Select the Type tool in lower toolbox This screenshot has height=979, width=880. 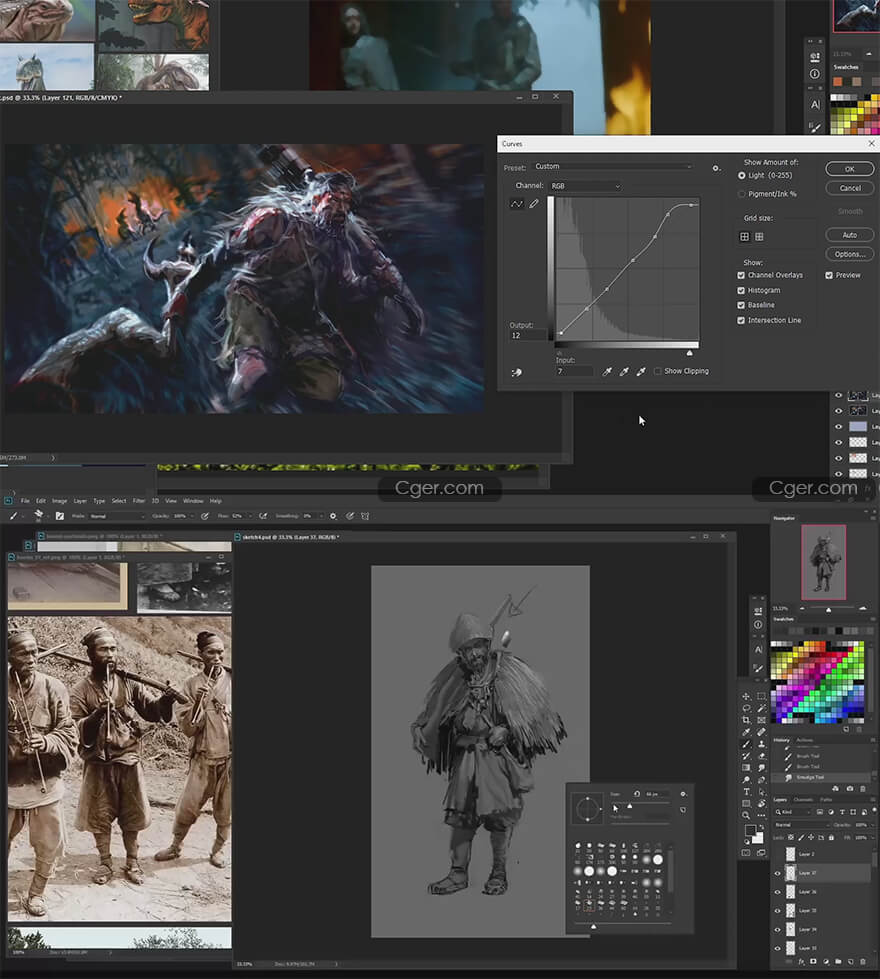(746, 792)
